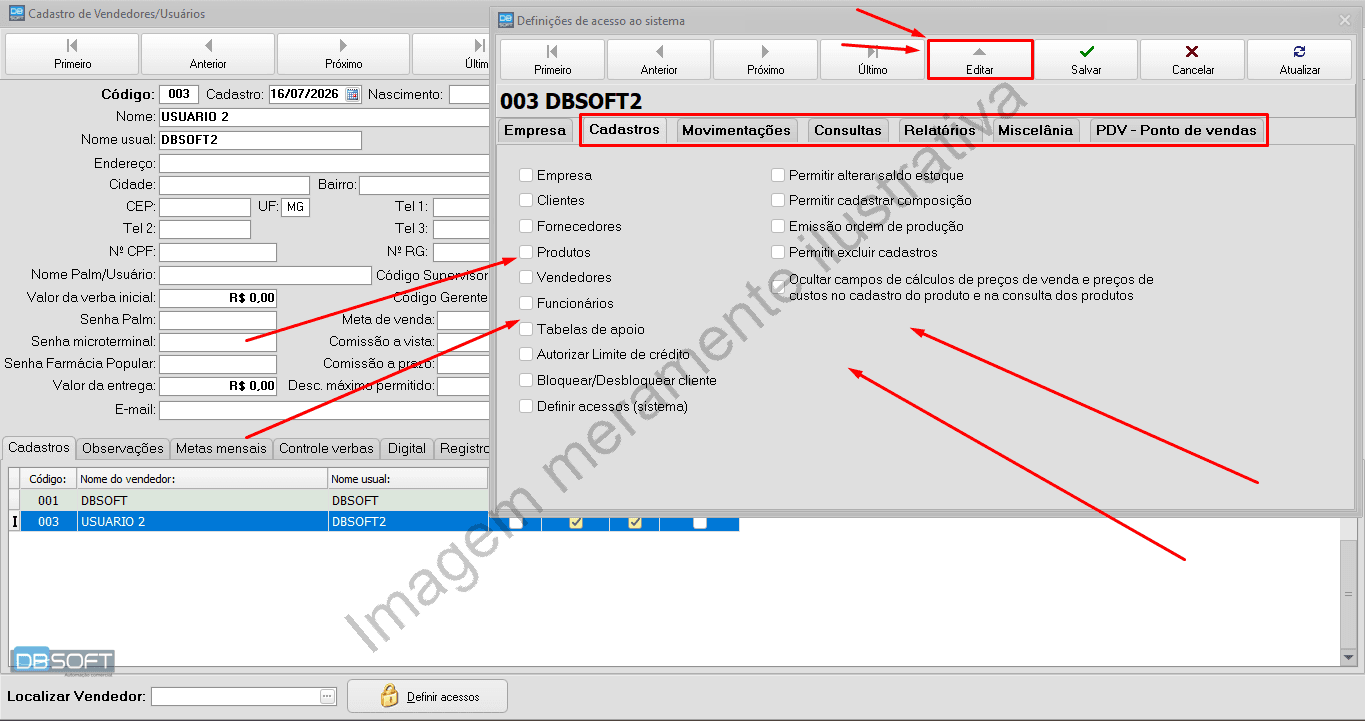Save changes with the green Salvar checkmark
Viewport: 1365px width, 721px height.
point(1086,59)
